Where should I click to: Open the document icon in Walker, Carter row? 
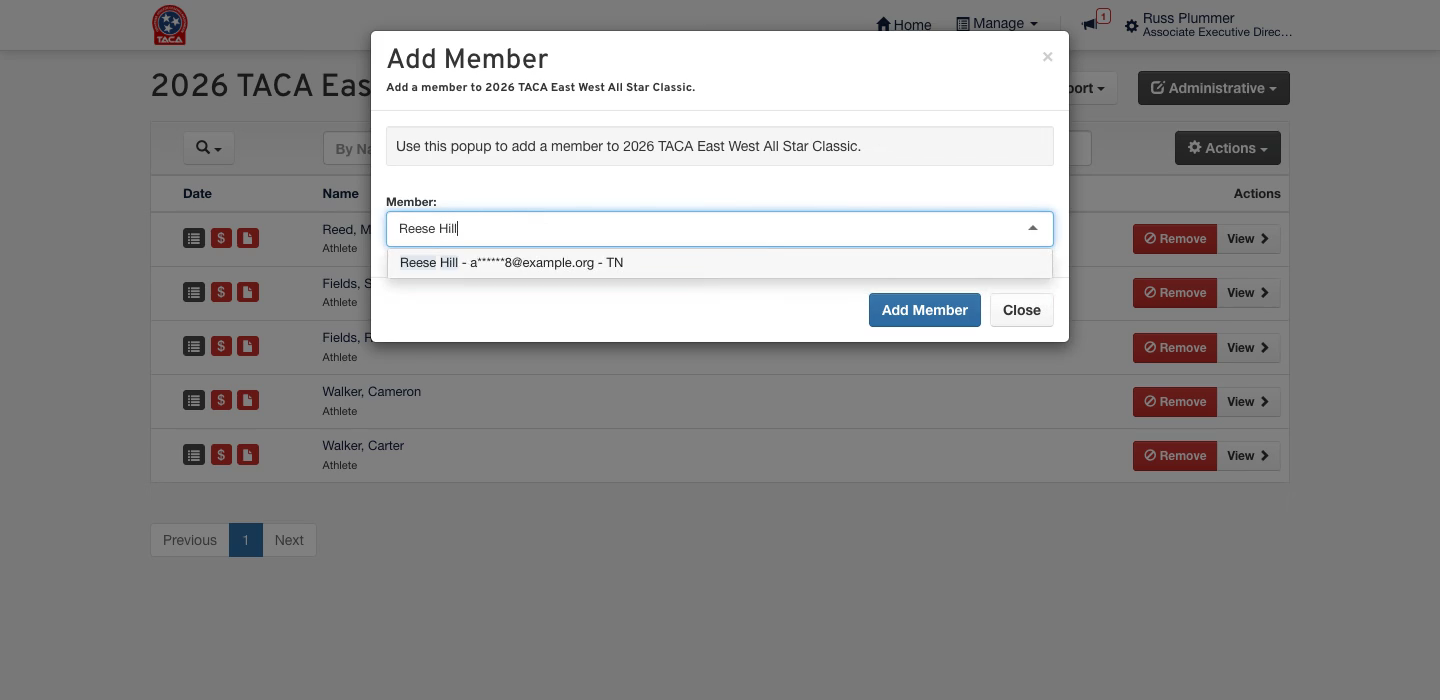(248, 455)
